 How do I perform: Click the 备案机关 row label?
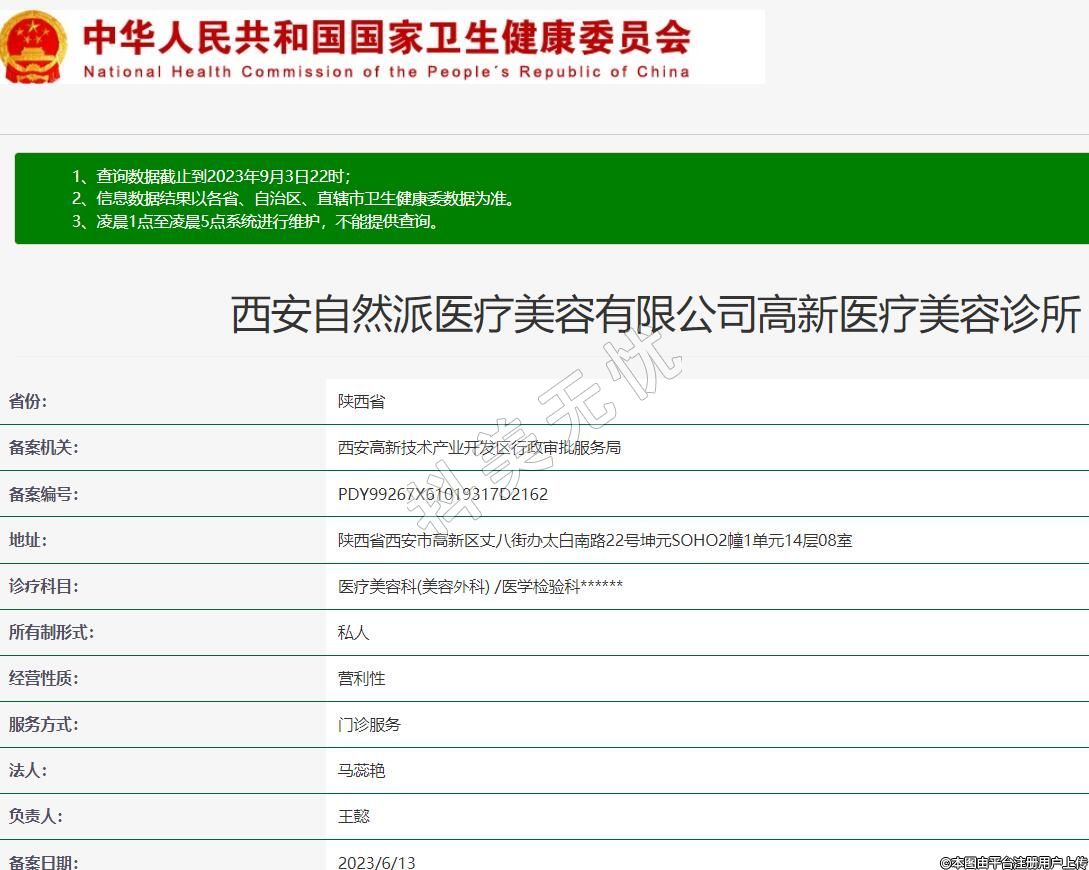click(43, 448)
